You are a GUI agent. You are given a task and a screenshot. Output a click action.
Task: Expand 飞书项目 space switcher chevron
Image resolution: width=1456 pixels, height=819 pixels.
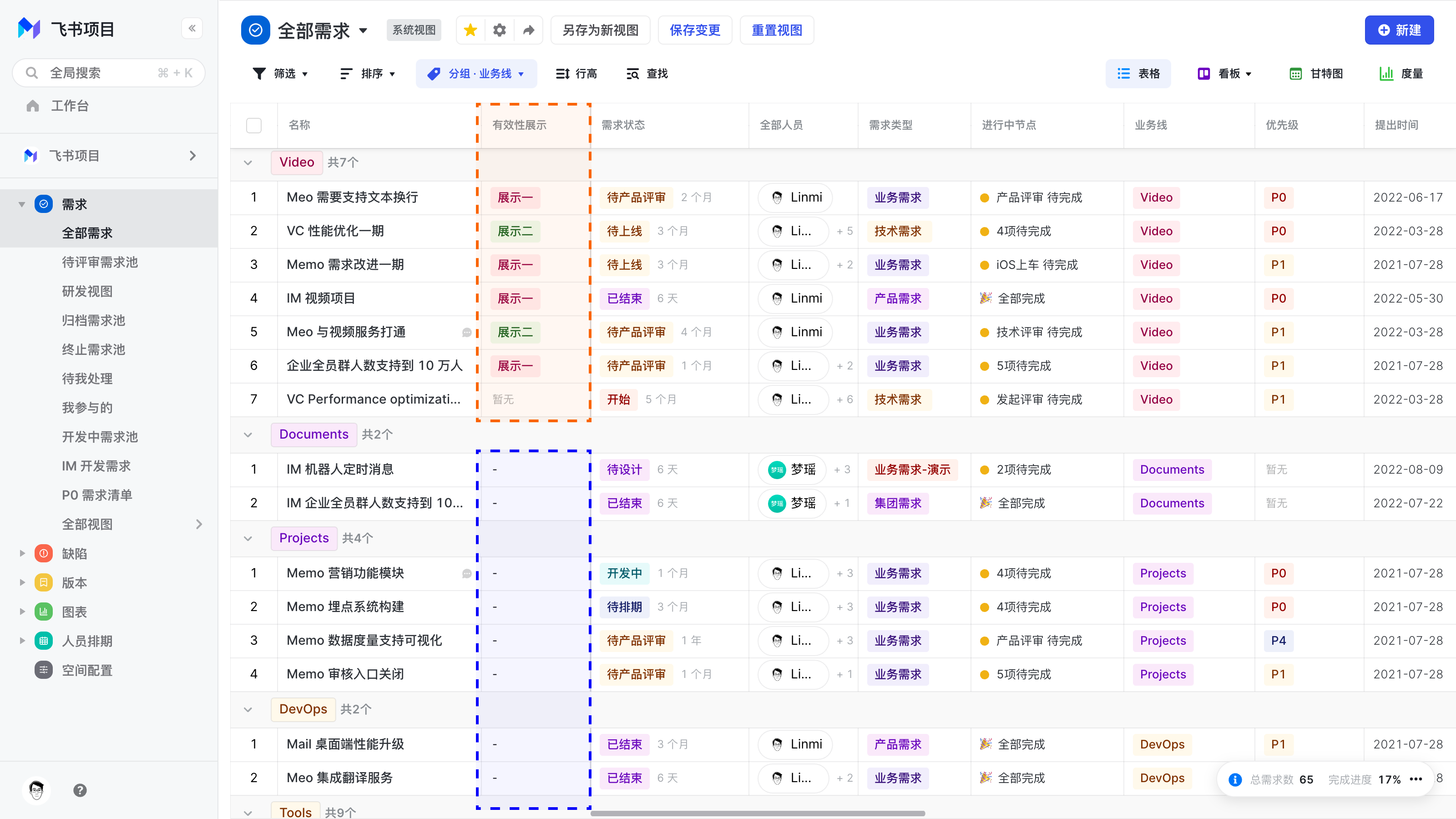click(193, 156)
